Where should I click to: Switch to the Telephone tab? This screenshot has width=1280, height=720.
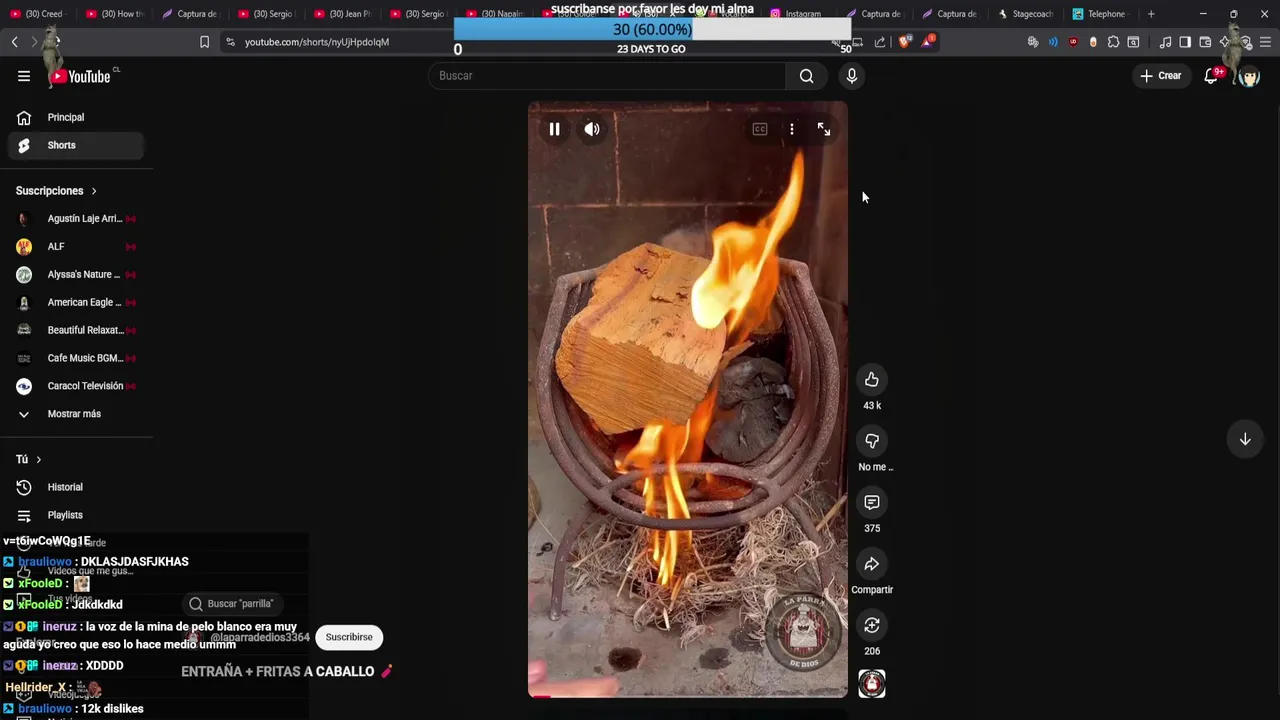click(x=1100, y=14)
